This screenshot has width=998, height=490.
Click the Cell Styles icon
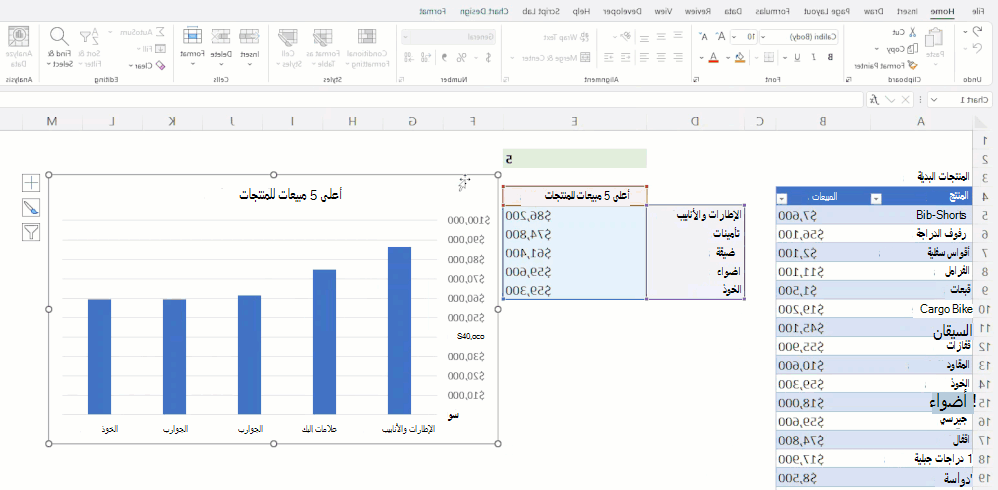click(x=288, y=36)
